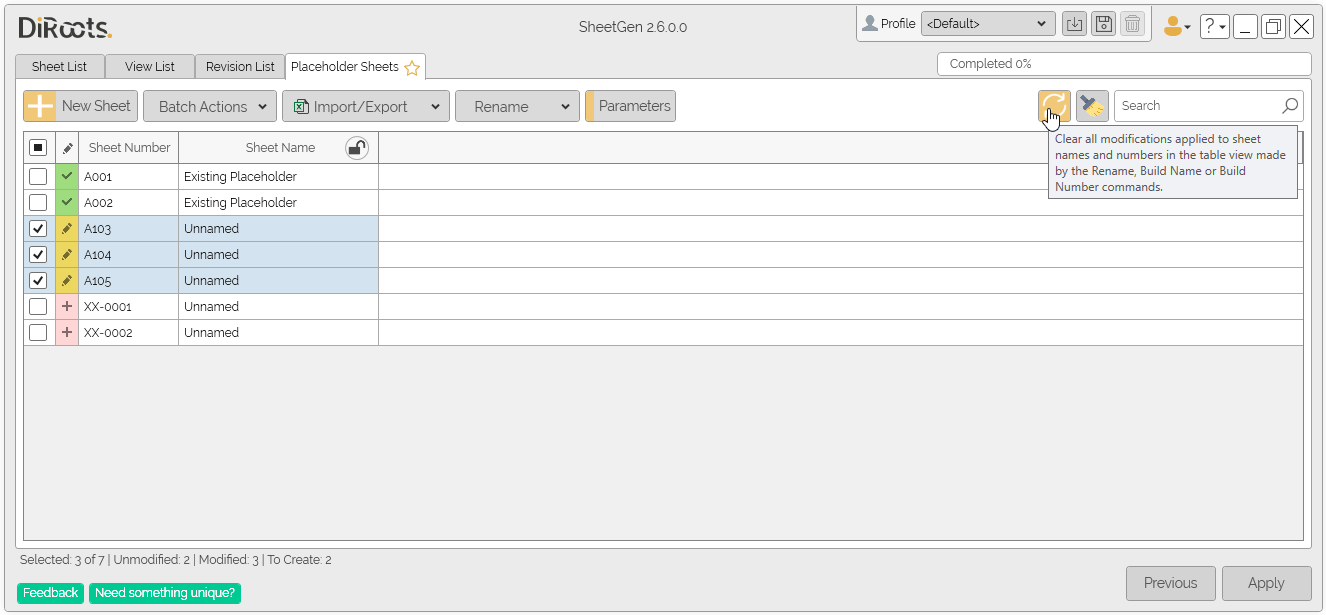
Task: Check the checkbox for sheet A001
Action: pyautogui.click(x=38, y=176)
